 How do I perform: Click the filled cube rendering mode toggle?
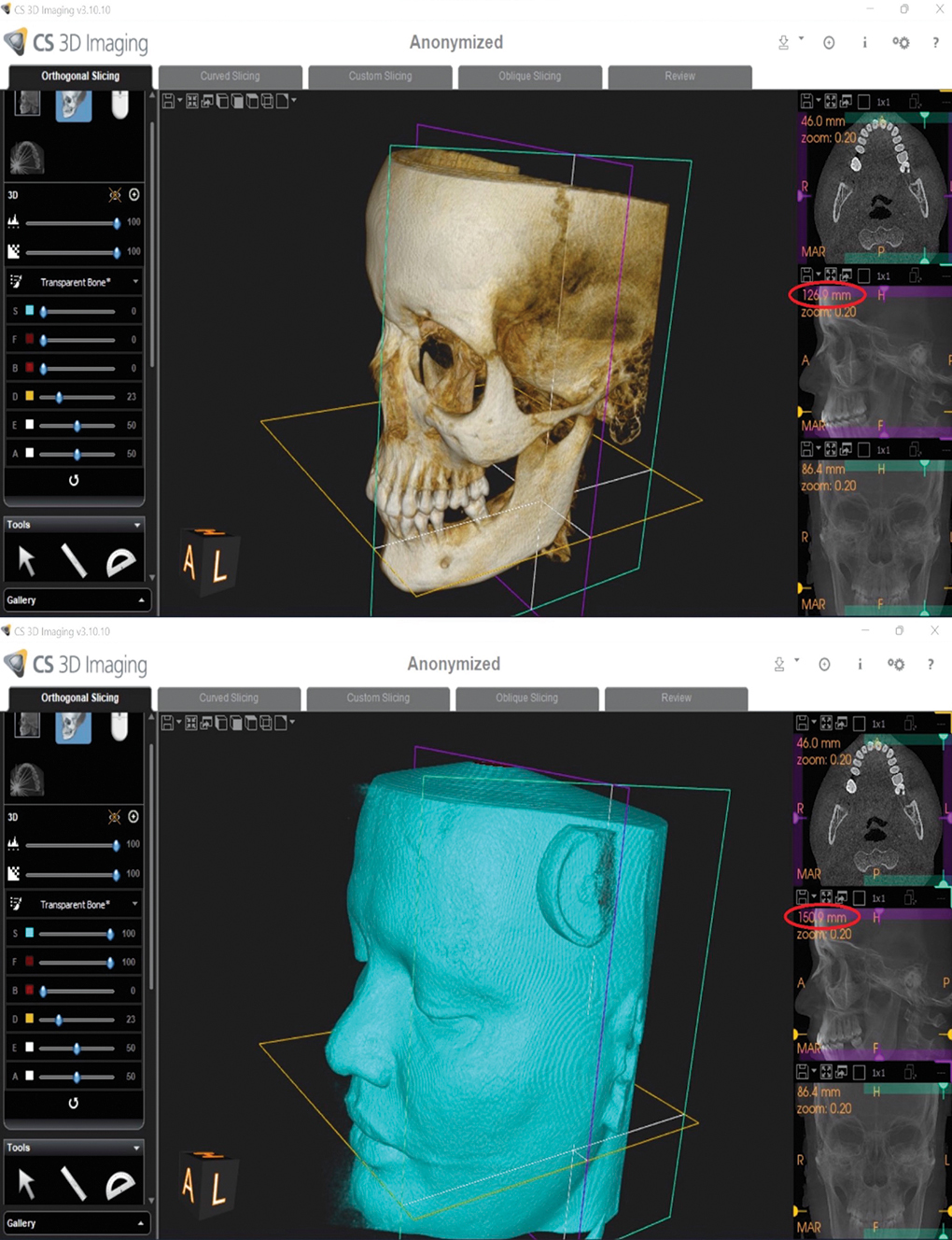point(237,101)
